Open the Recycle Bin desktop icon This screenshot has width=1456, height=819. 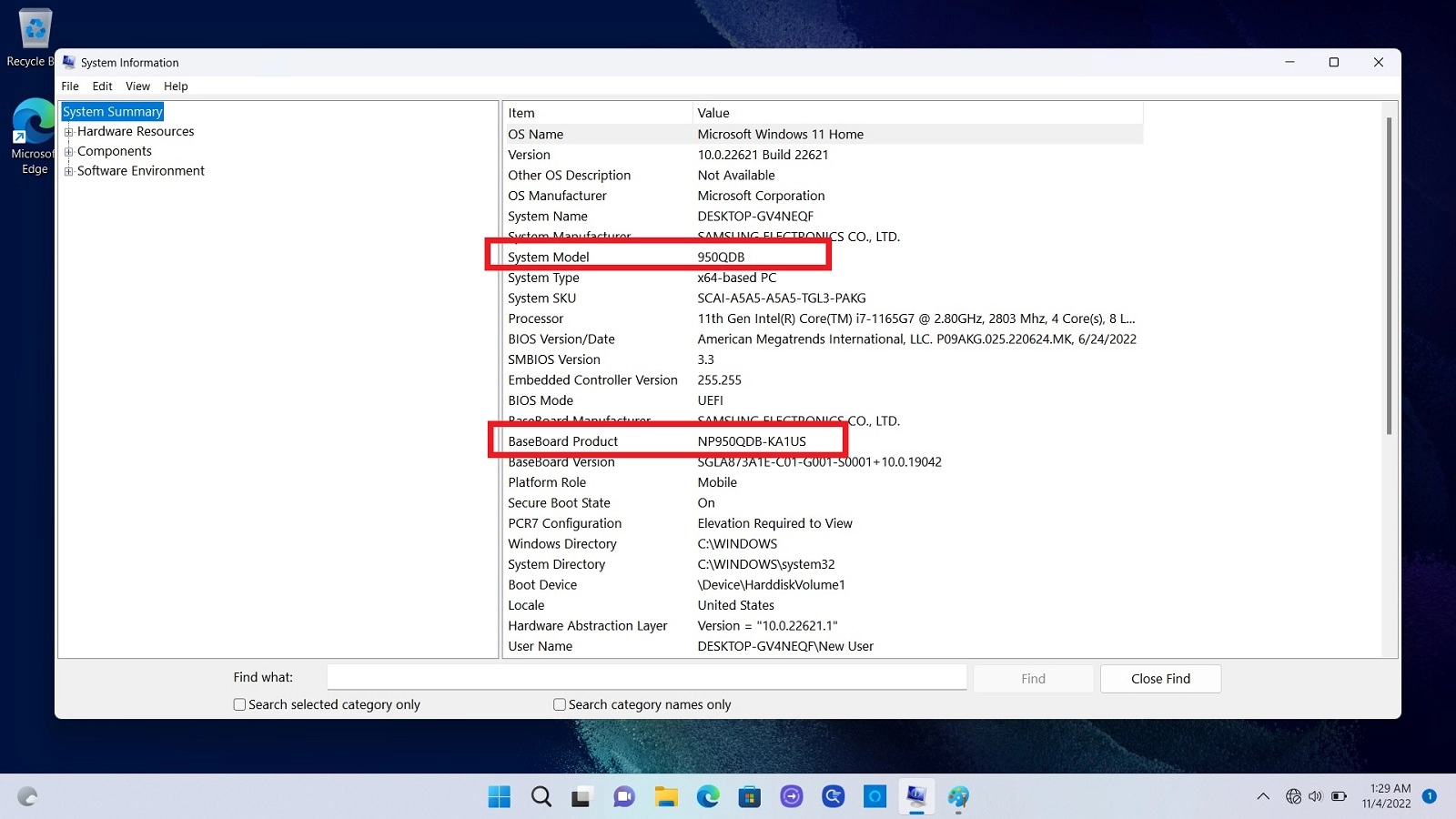(x=35, y=38)
